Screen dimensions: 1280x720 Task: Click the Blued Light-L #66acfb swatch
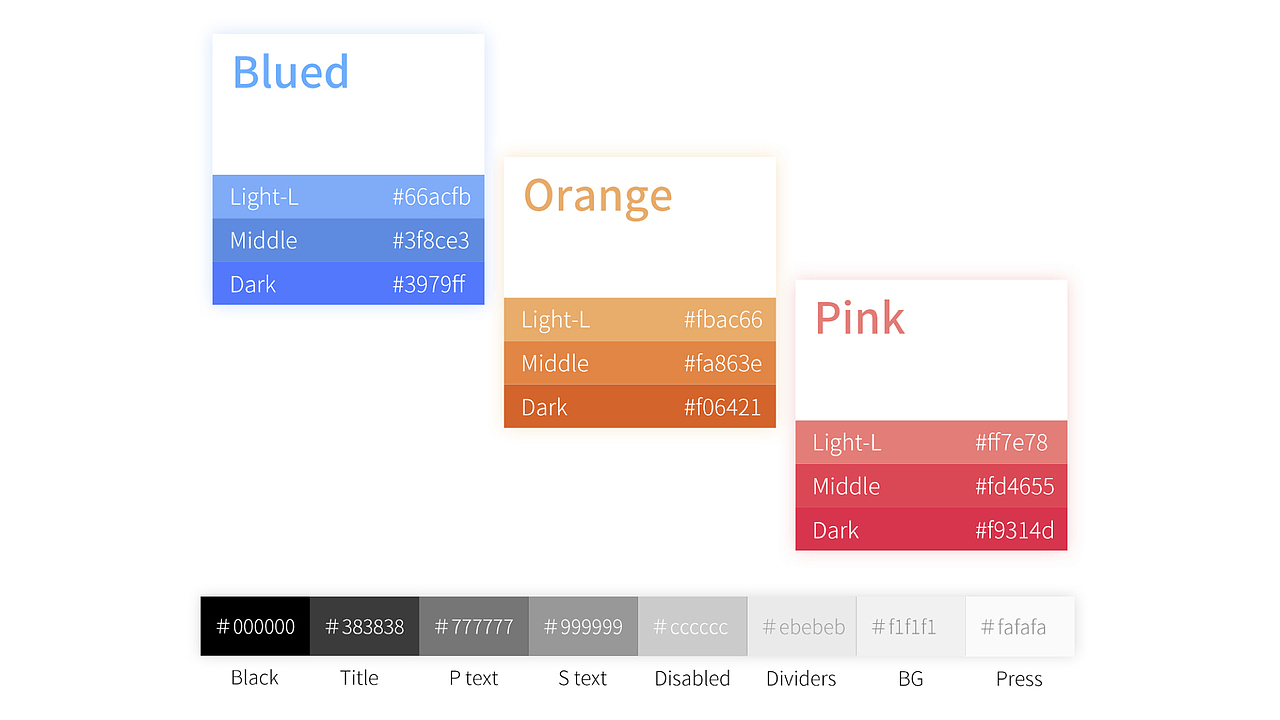(x=348, y=197)
